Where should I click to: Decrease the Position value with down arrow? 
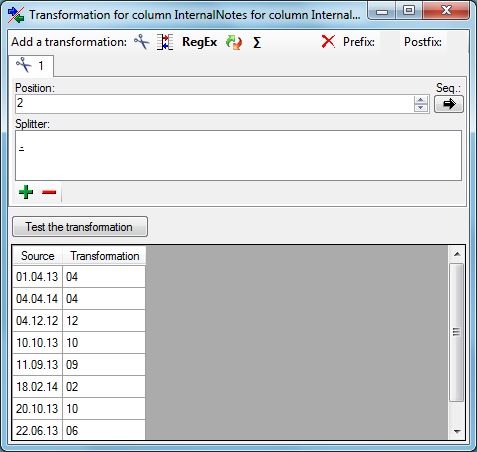pyautogui.click(x=421, y=108)
